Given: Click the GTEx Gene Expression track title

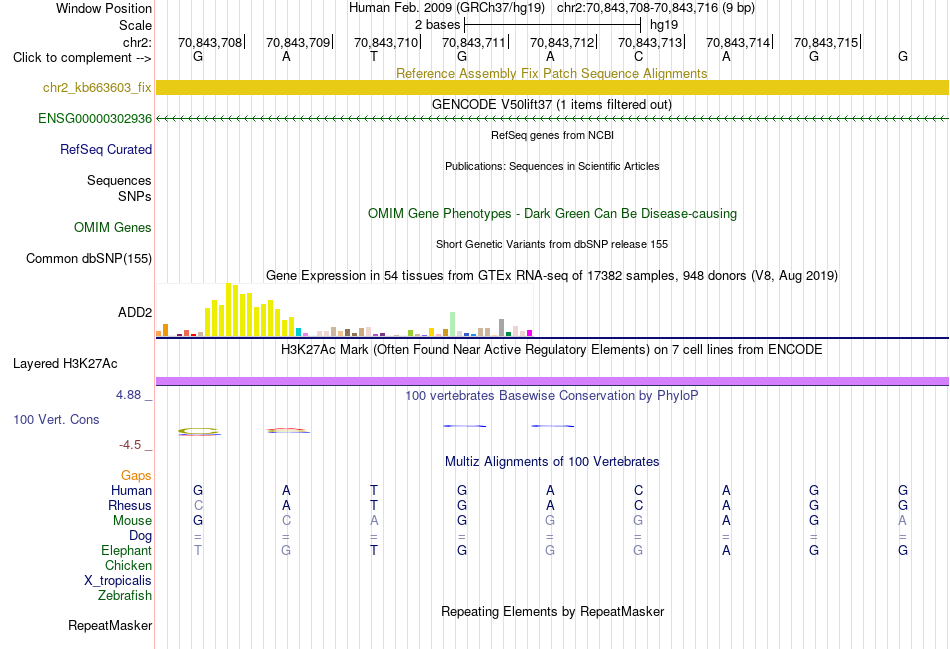Looking at the screenshot, I should point(552,276).
